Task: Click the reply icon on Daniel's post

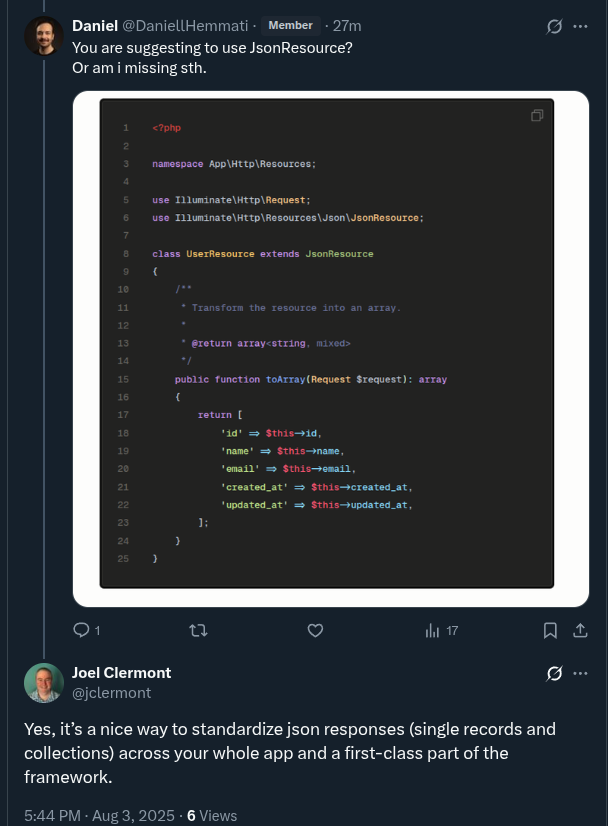Action: (x=82, y=630)
